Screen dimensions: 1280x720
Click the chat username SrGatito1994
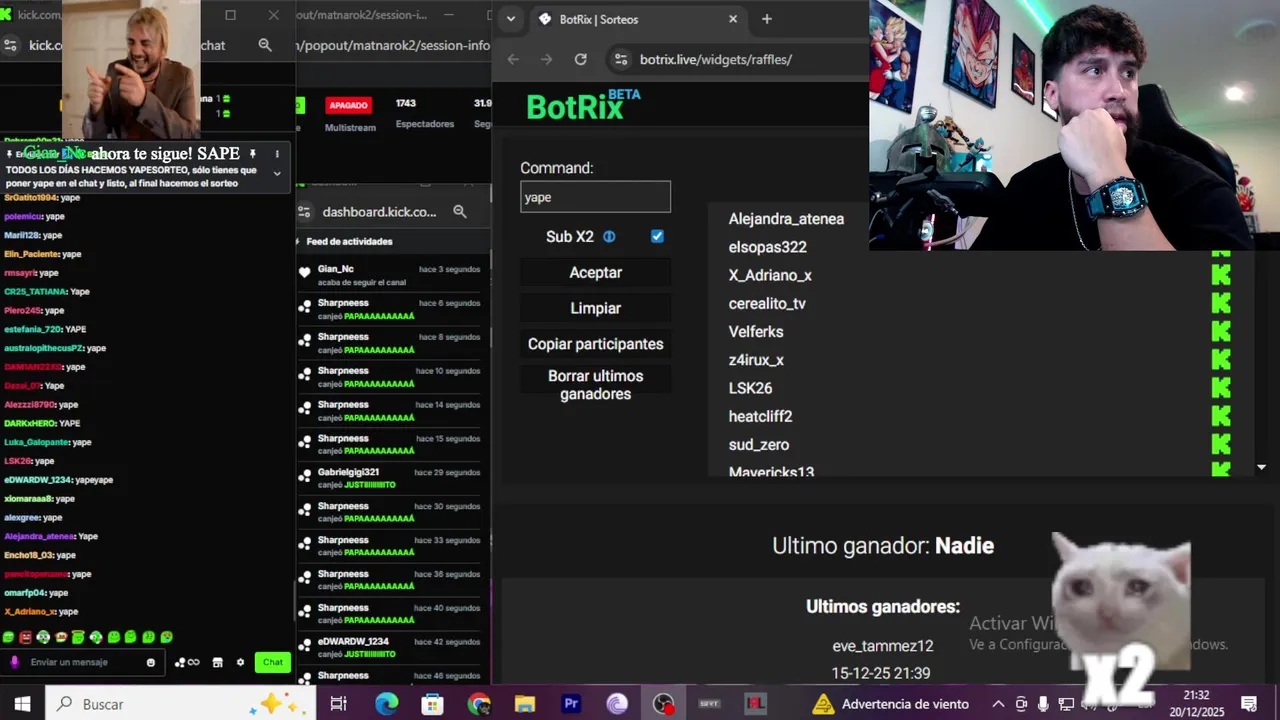coord(30,198)
